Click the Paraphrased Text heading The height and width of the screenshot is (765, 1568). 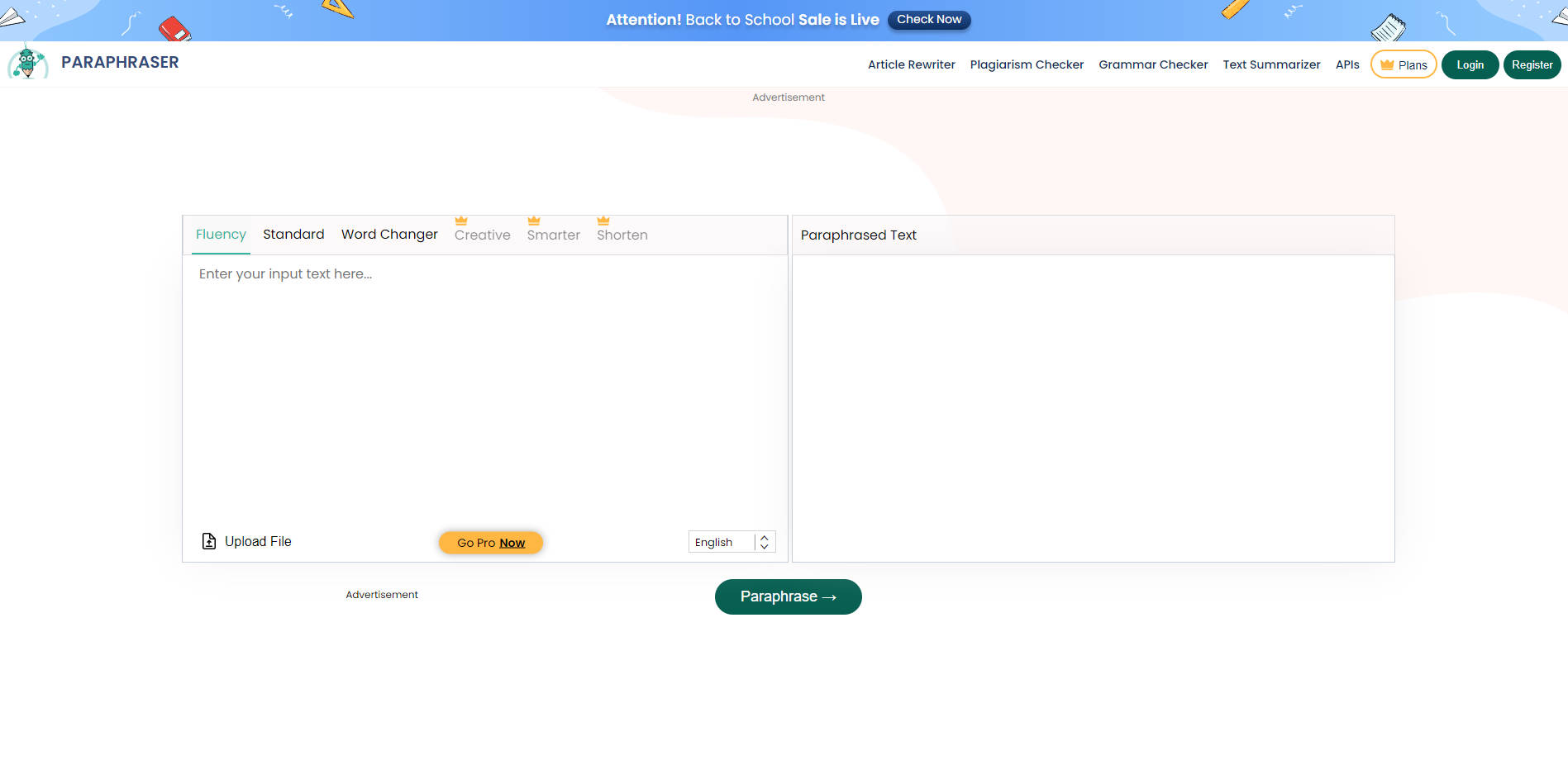[x=858, y=235]
